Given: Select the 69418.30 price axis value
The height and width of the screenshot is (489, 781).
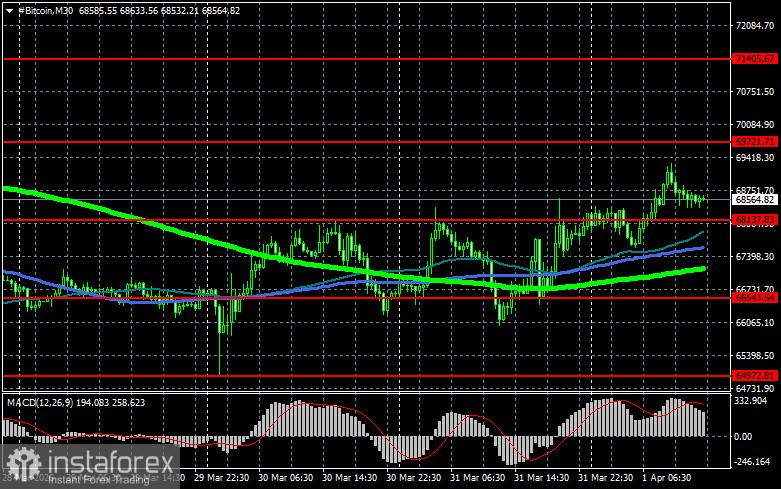Looking at the screenshot, I should coord(755,157).
